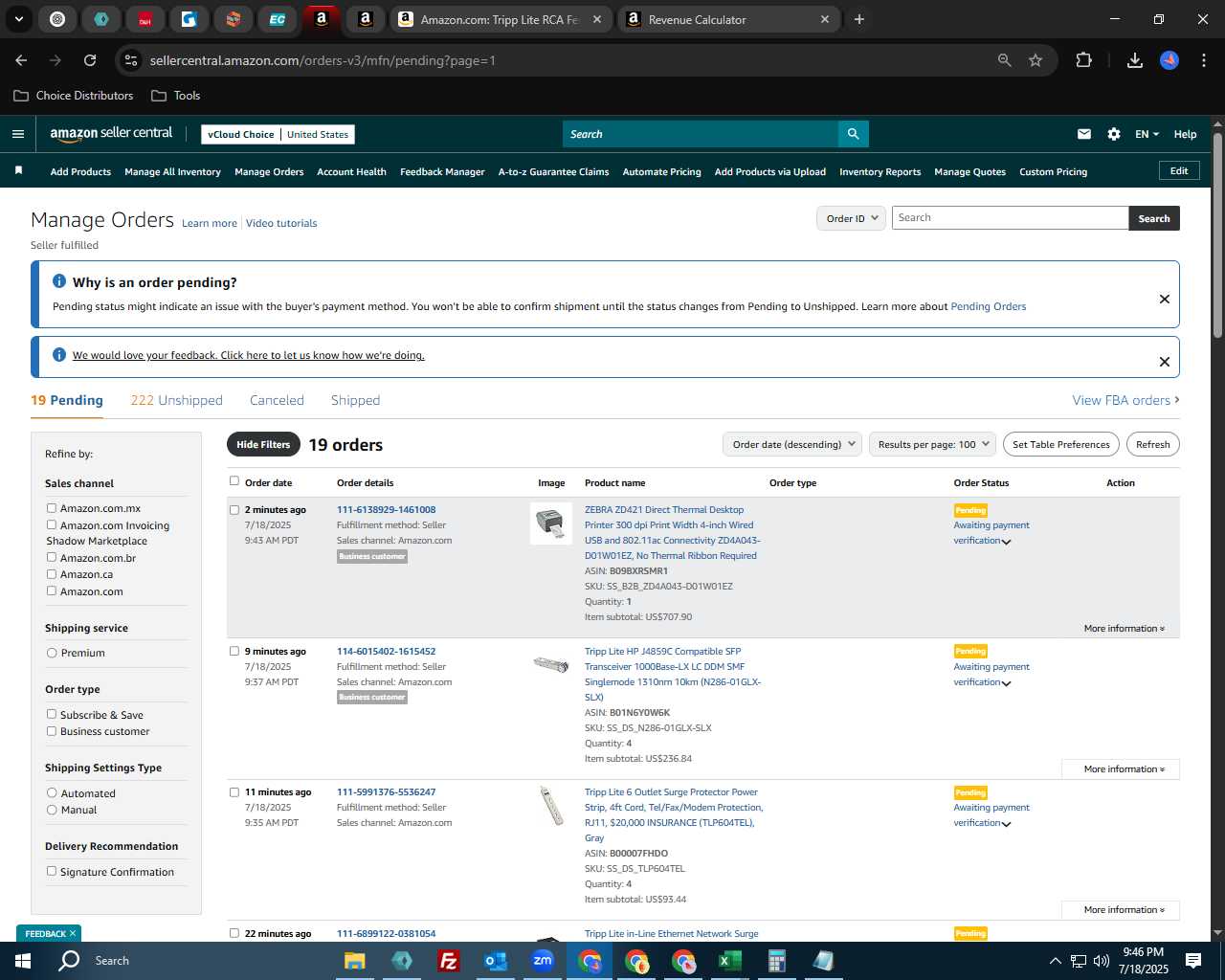Tick the select-all orders checkbox
1225x980 pixels.
234,481
